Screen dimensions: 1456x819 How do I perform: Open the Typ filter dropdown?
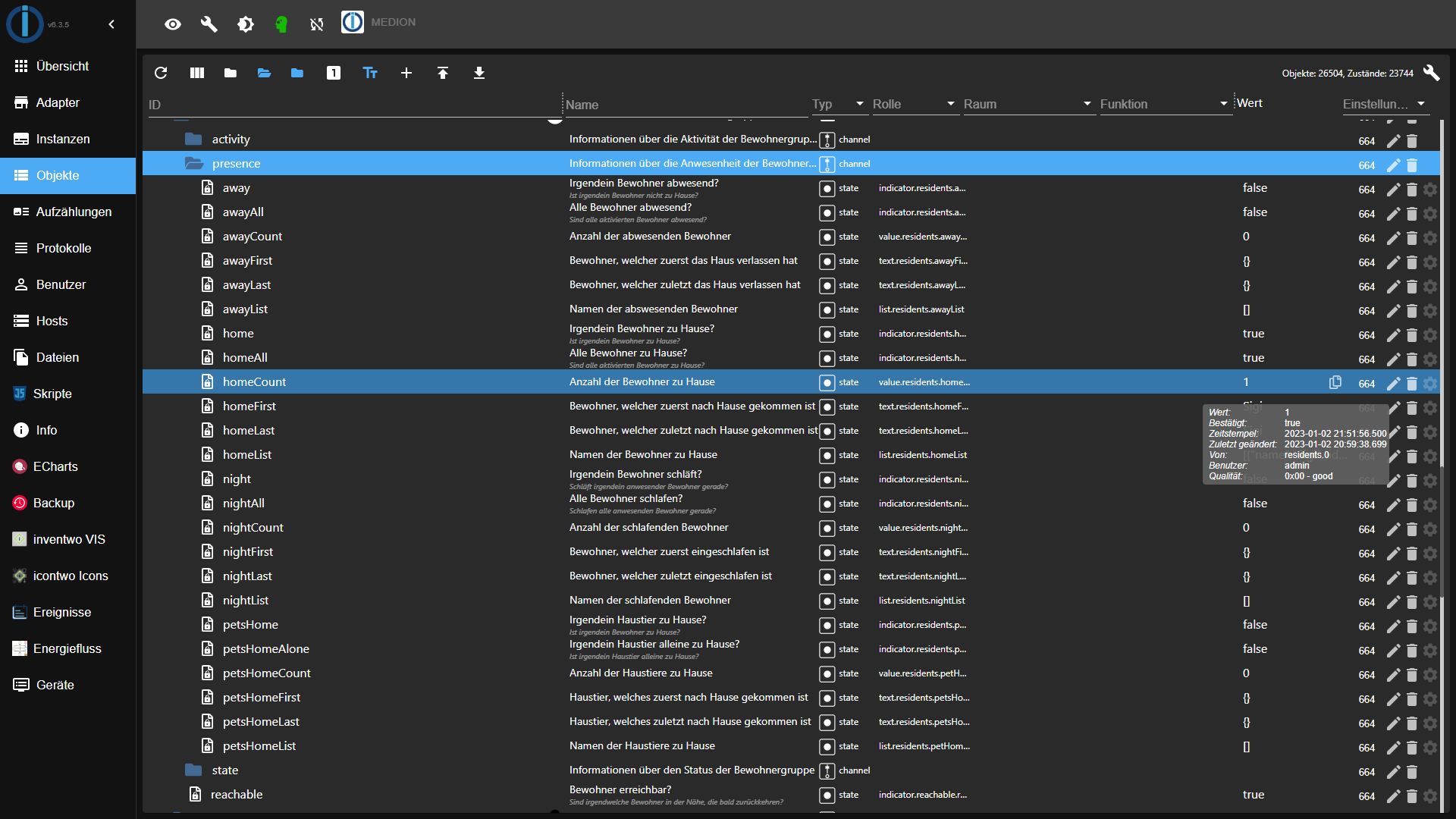[839, 104]
